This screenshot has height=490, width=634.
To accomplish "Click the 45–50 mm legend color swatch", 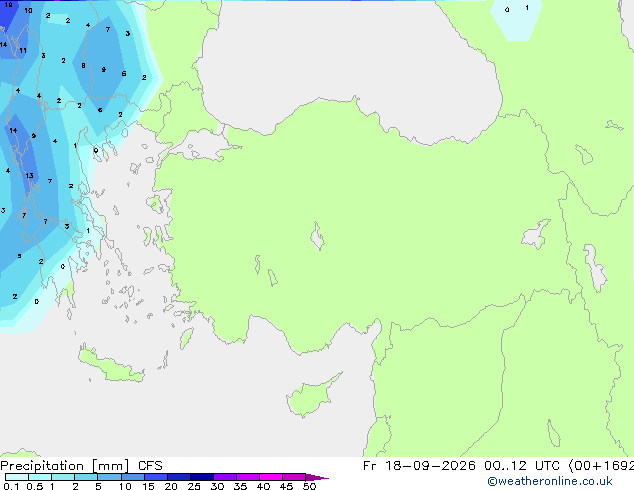I will tap(294, 477).
